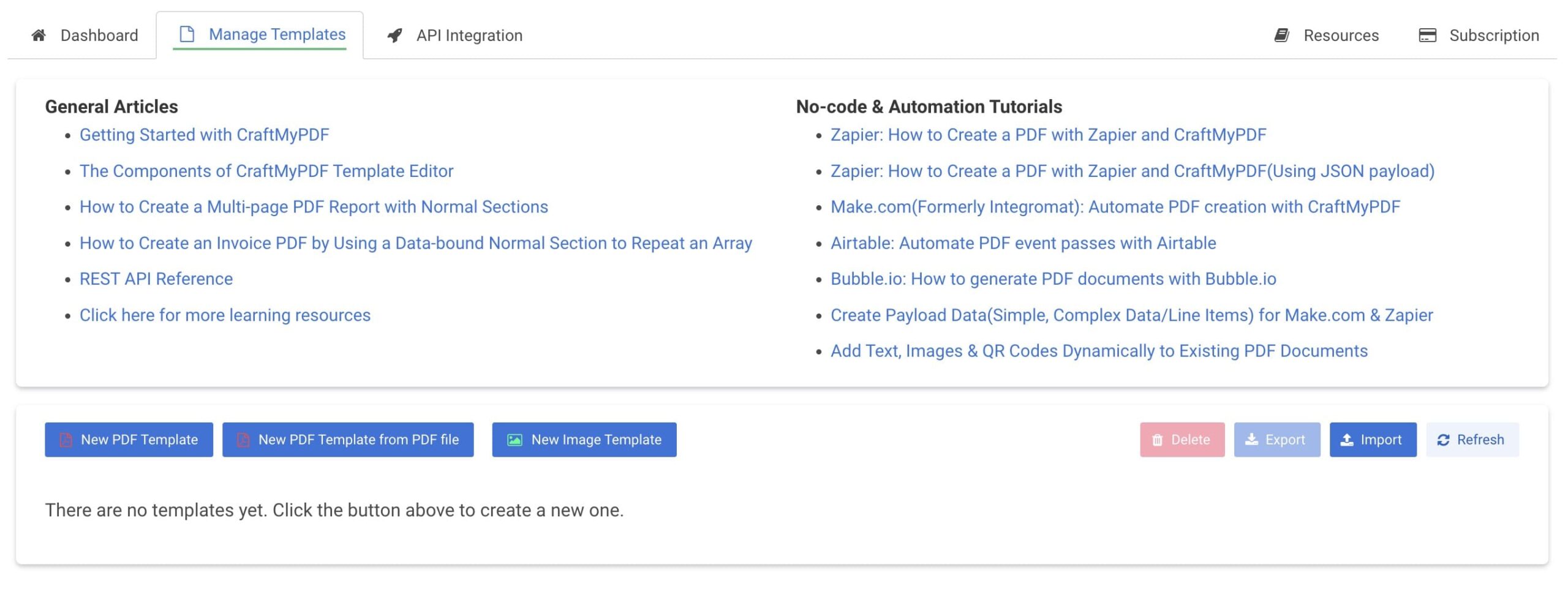Click the General Articles heading

tap(111, 107)
